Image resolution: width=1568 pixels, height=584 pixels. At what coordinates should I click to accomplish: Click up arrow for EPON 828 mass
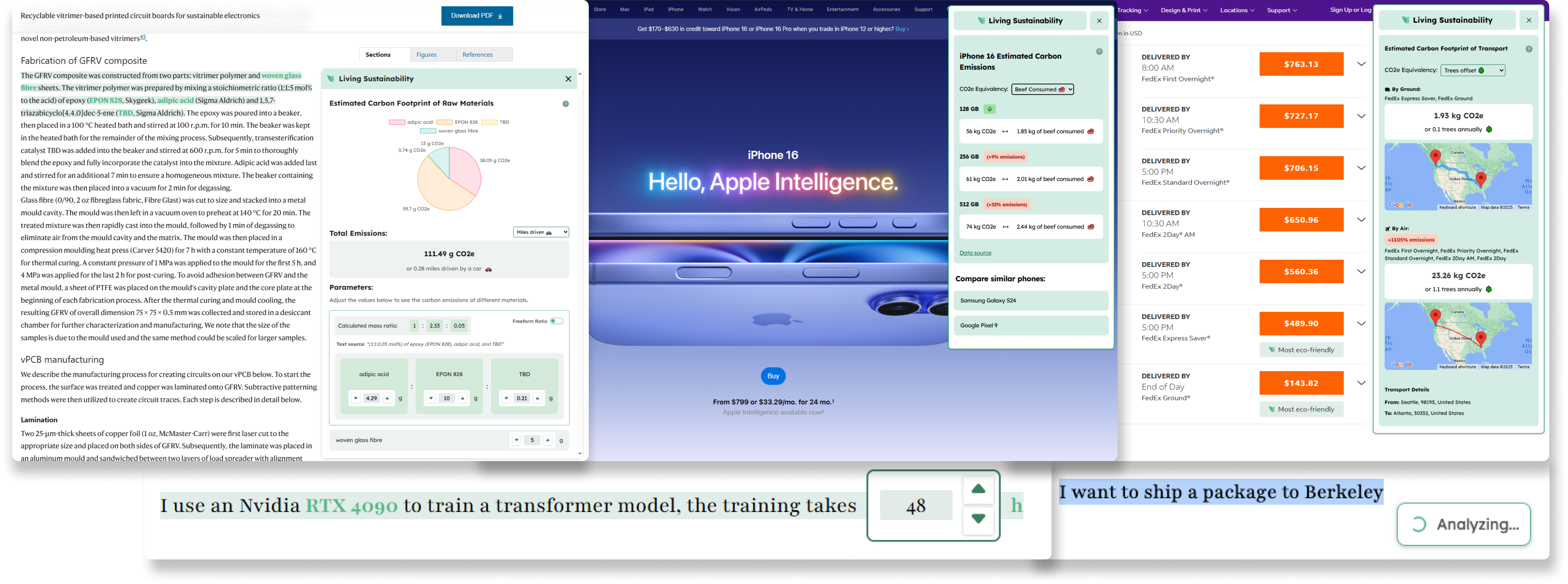click(x=463, y=398)
